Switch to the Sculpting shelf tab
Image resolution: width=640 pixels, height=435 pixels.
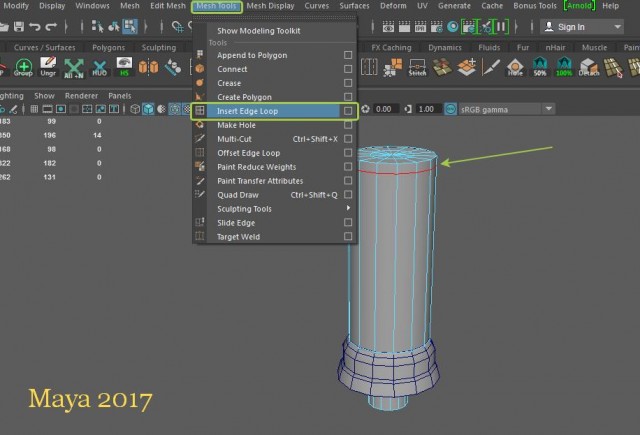point(159,48)
